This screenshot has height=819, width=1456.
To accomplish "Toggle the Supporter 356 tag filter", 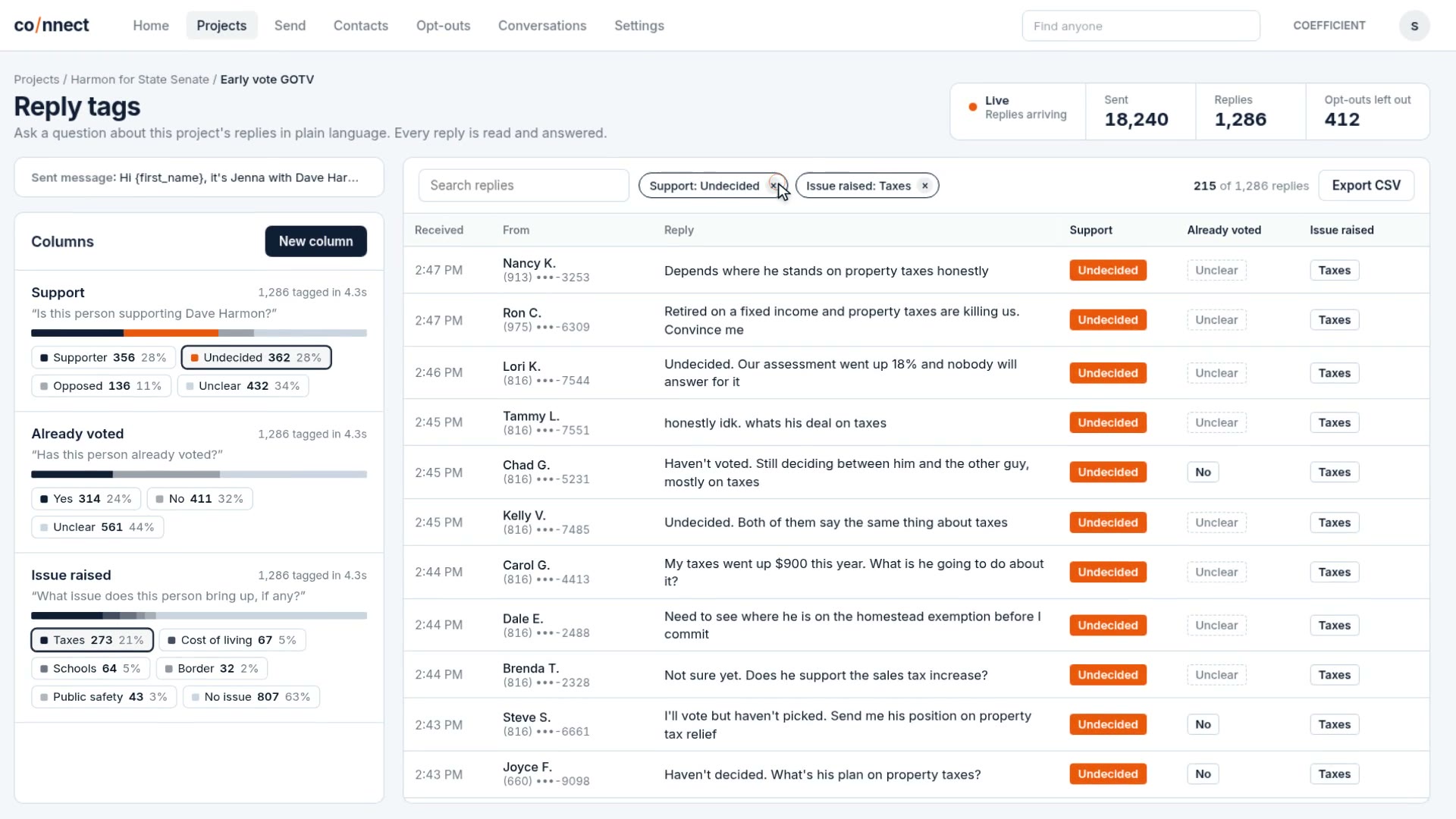I will pos(103,358).
